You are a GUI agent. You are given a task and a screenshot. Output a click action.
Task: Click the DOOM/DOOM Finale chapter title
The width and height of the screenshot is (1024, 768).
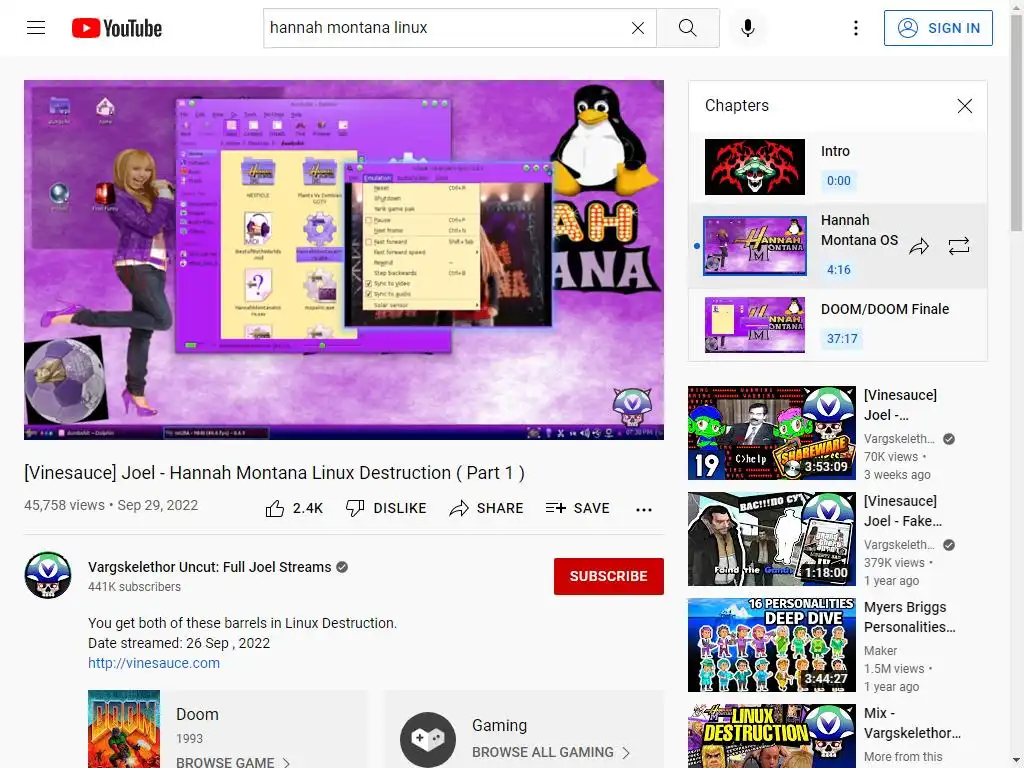(x=885, y=309)
